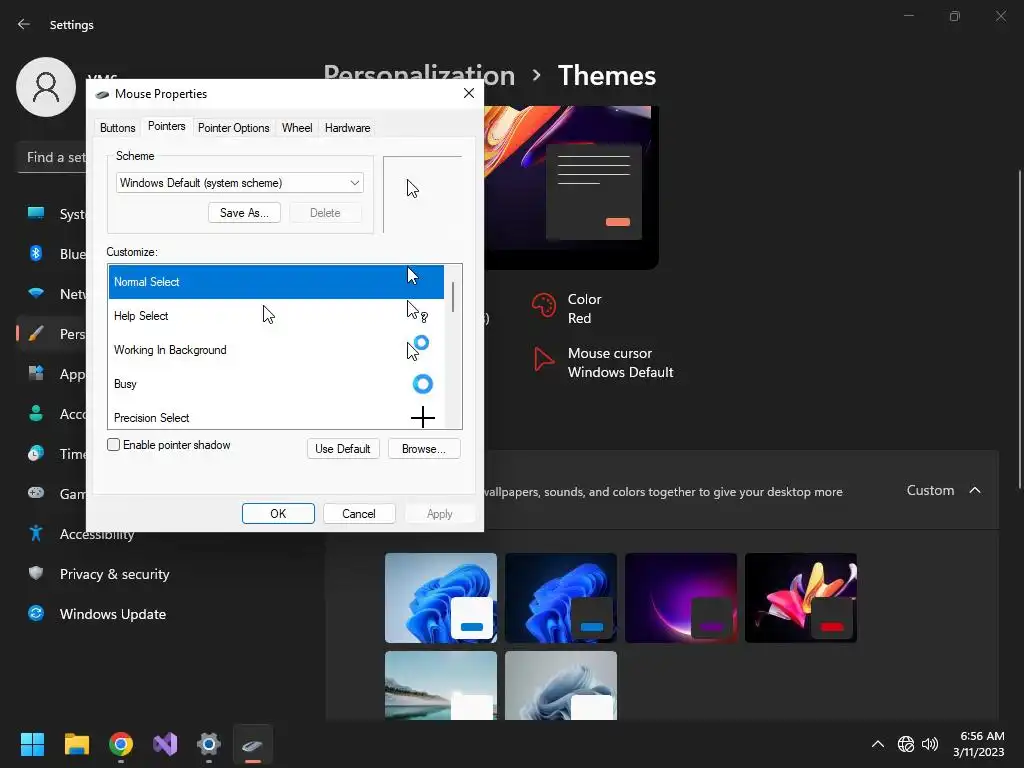
Task: Open the Pointer Options tab
Action: tap(233, 128)
